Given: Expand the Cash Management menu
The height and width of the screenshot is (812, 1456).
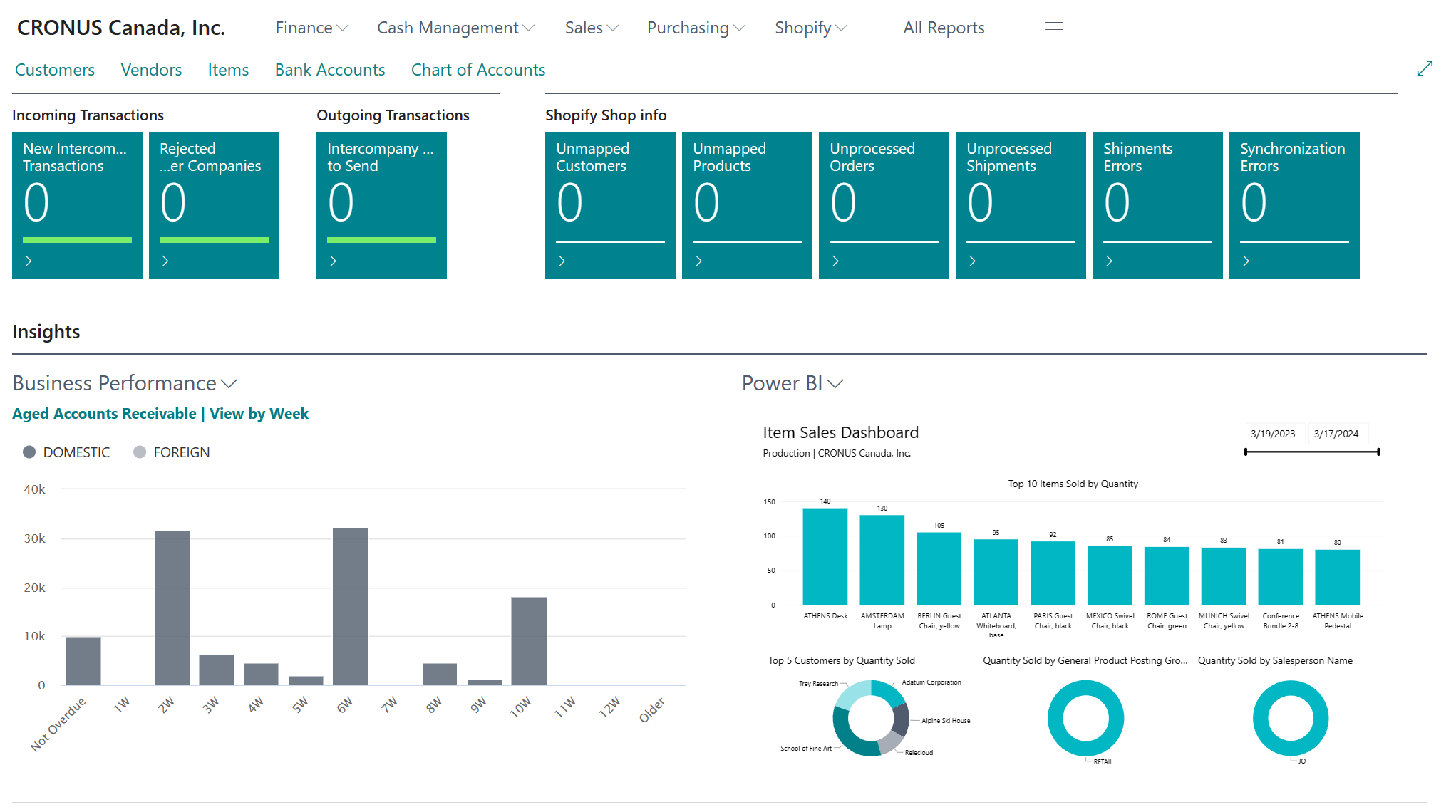Looking at the screenshot, I should click(x=455, y=28).
